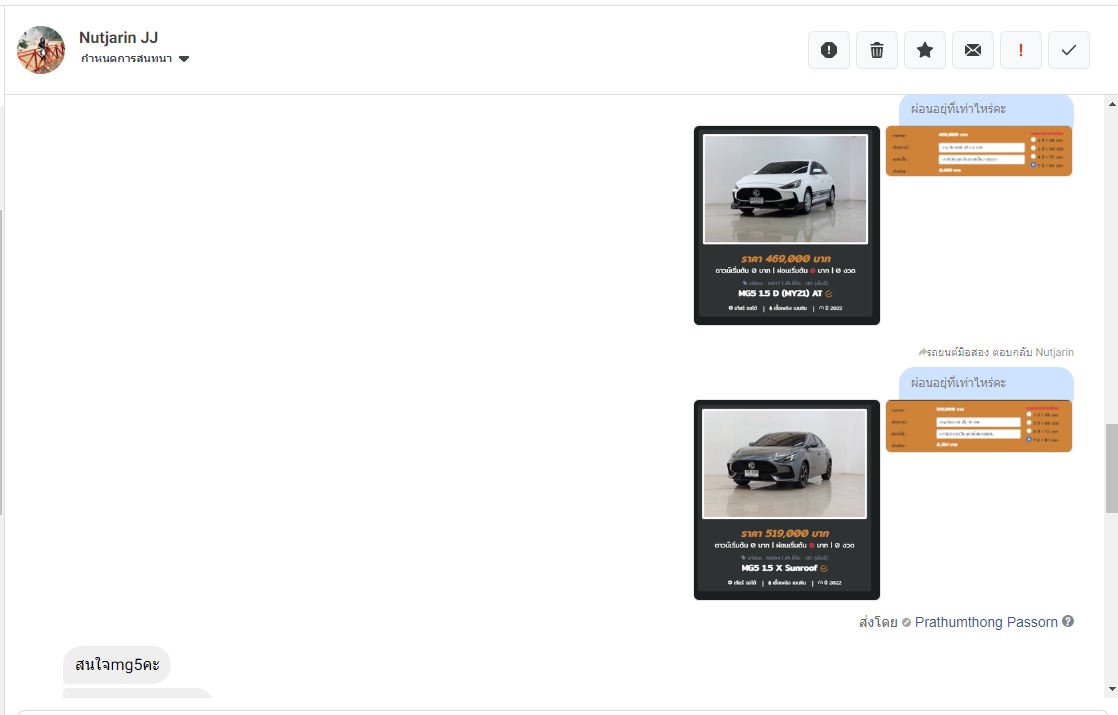Mark conversation as spam with exclamation circle icon
This screenshot has height=715, width=1118.
(829, 50)
